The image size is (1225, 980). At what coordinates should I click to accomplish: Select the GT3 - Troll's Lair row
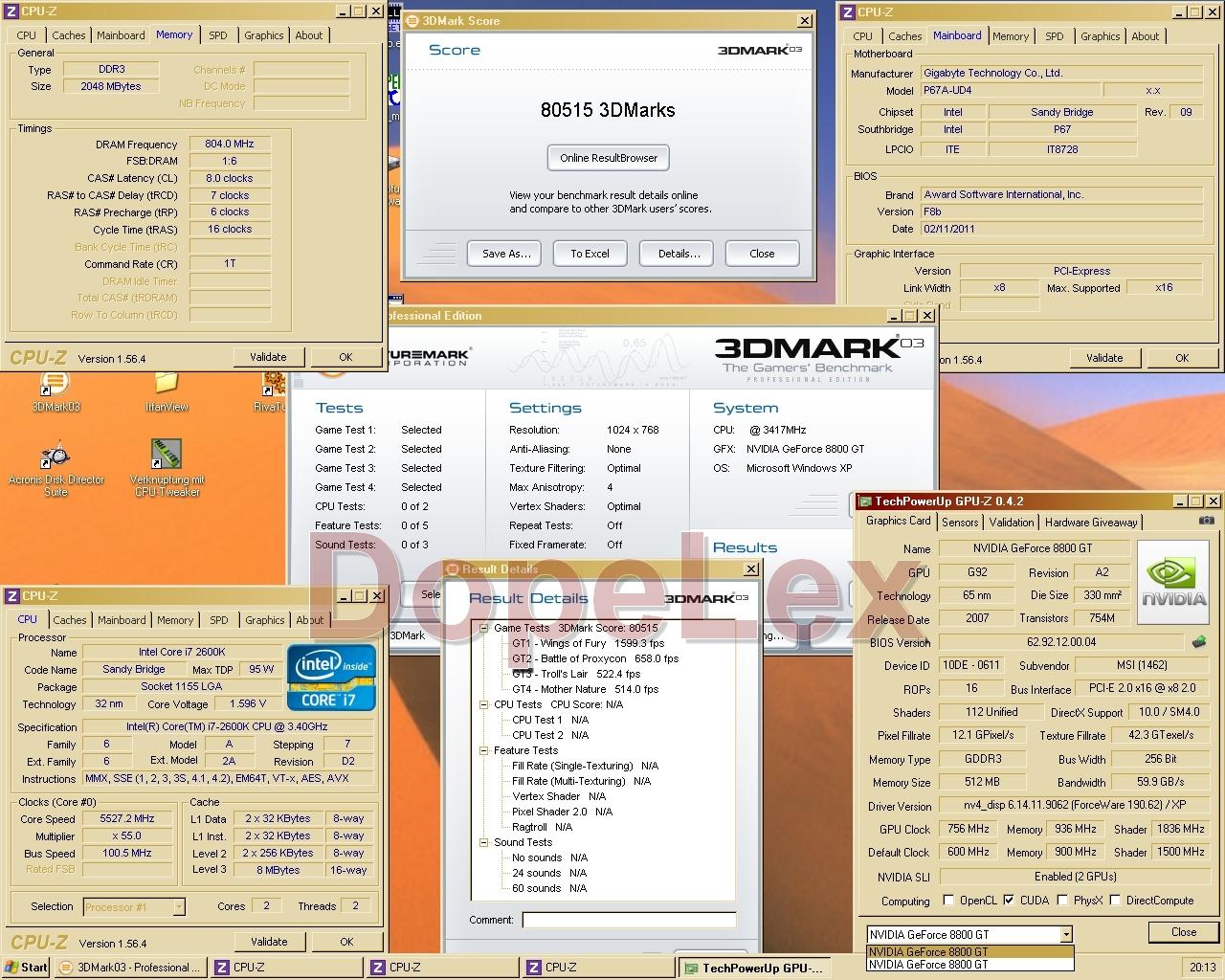(576, 674)
